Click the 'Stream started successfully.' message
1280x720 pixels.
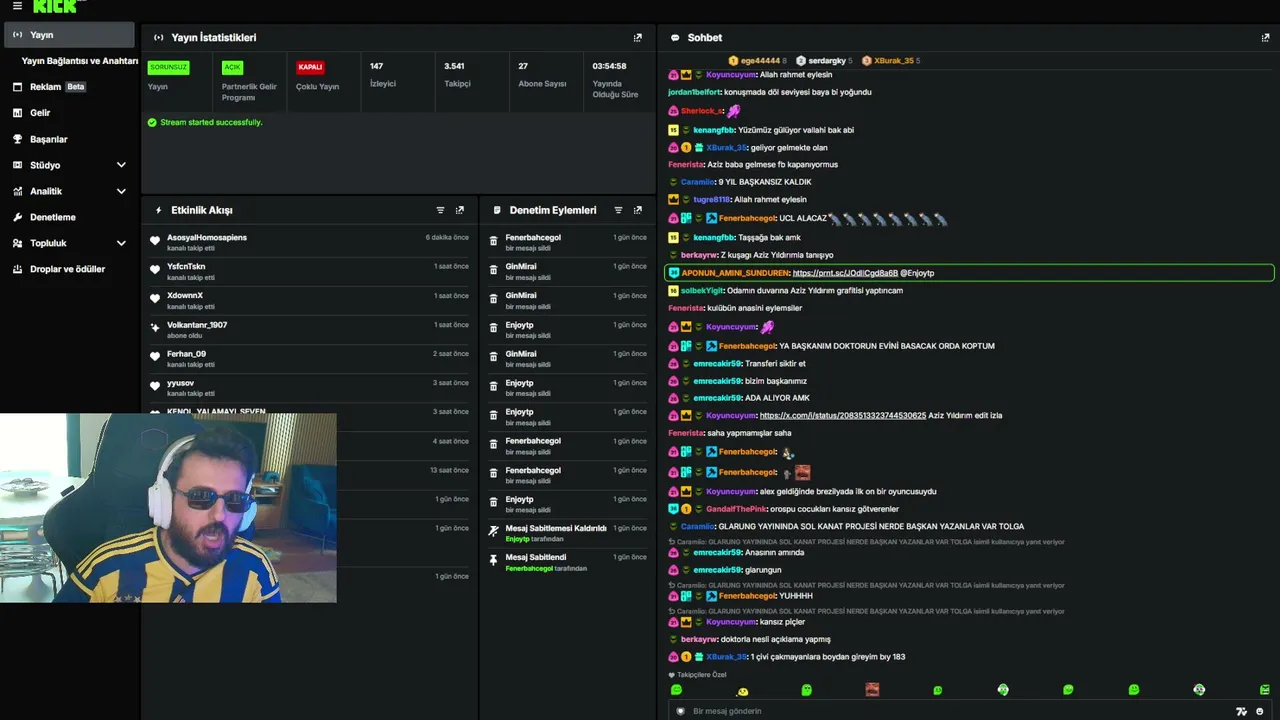(211, 122)
